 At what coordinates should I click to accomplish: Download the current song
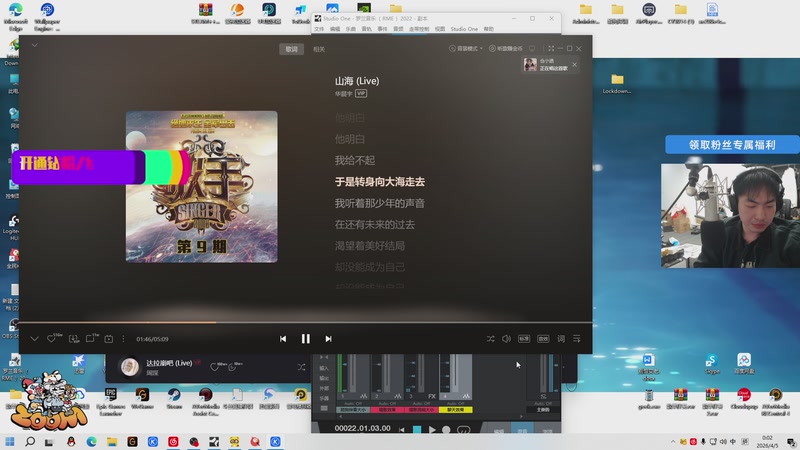tap(73, 339)
